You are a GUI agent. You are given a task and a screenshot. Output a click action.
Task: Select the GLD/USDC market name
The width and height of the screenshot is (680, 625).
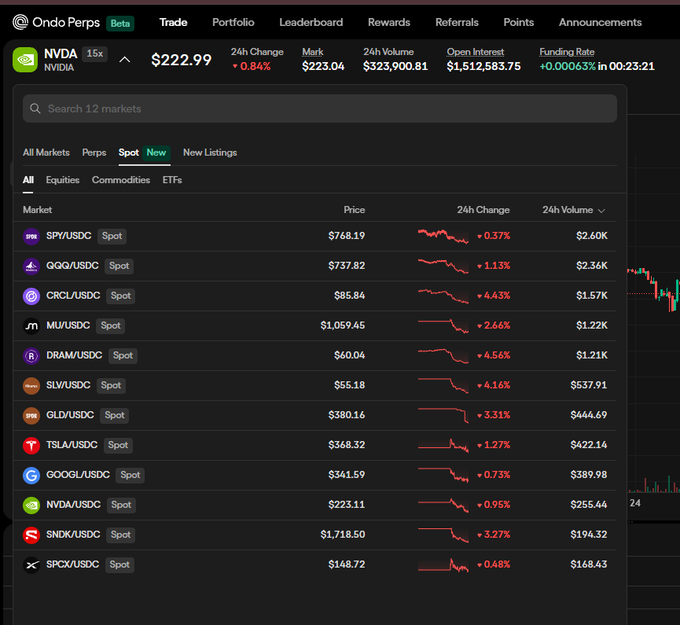pyautogui.click(x=70, y=415)
